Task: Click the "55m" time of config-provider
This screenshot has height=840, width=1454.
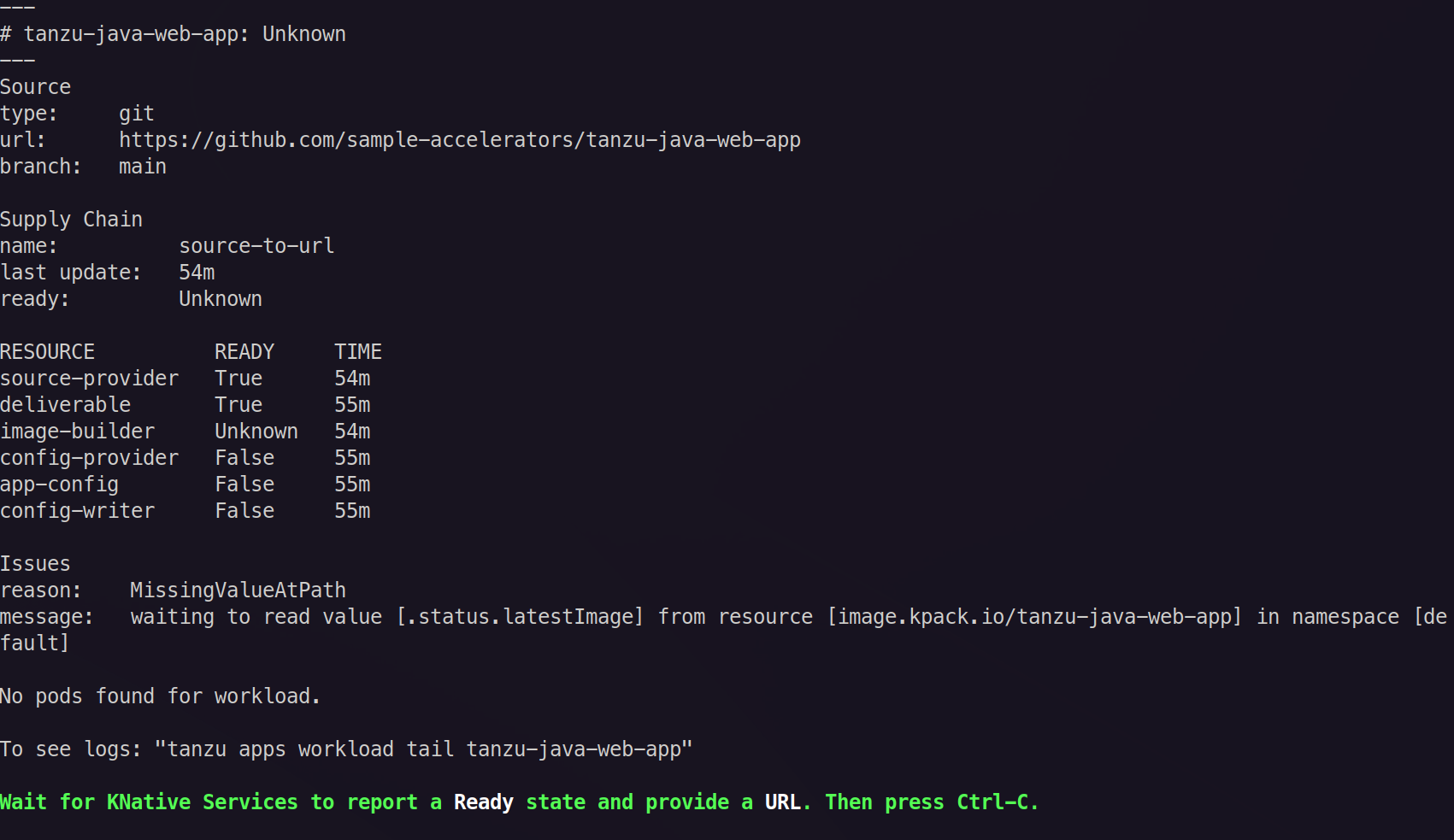Action: tap(353, 458)
